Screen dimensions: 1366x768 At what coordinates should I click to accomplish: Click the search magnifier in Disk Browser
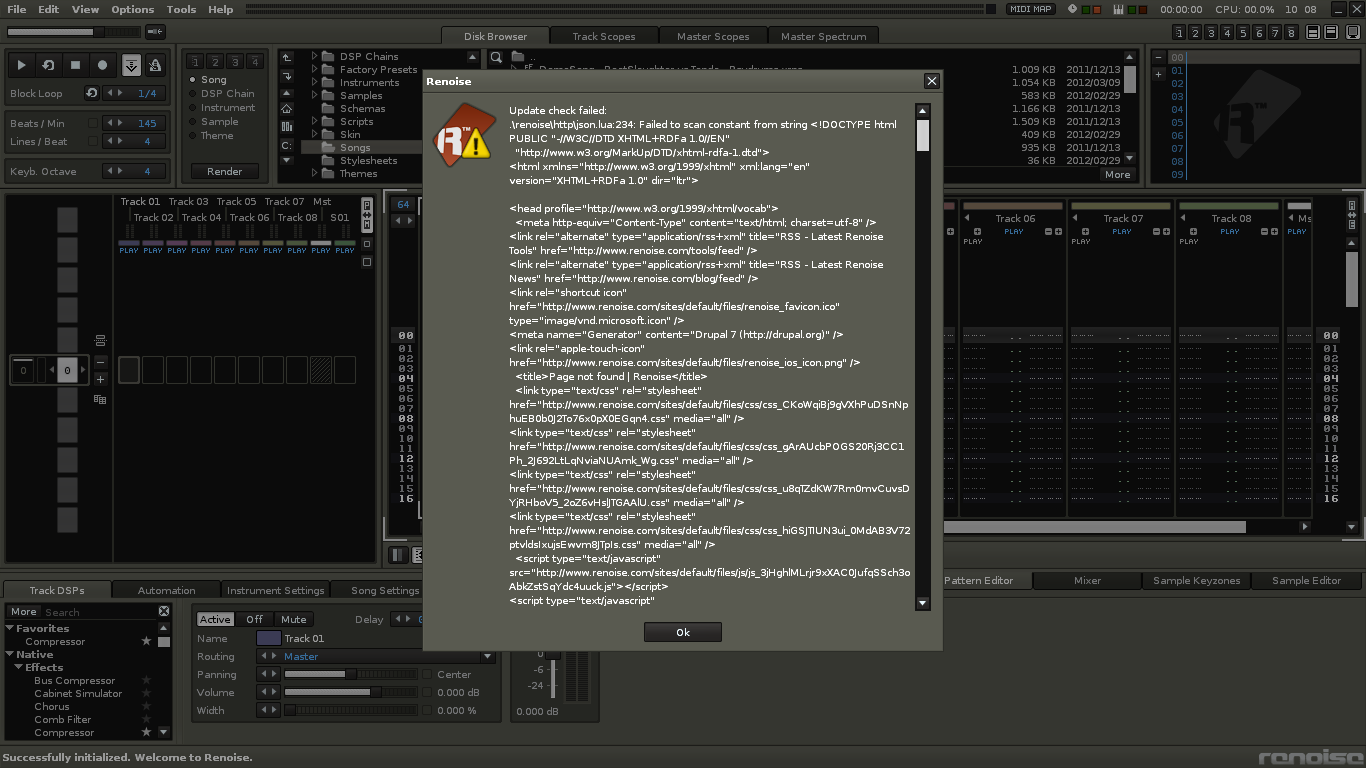click(495, 57)
